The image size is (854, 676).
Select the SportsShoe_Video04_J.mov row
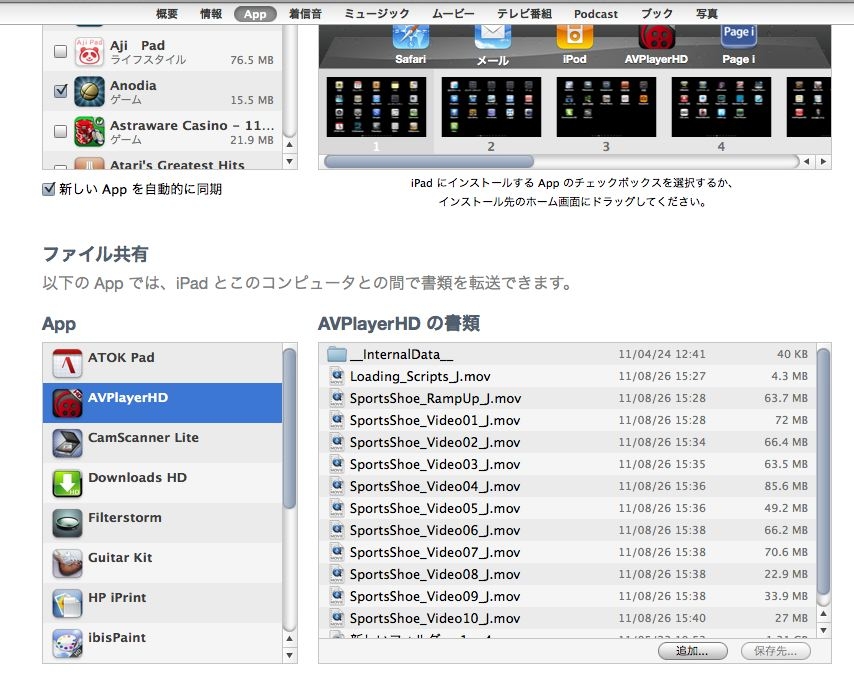click(568, 486)
